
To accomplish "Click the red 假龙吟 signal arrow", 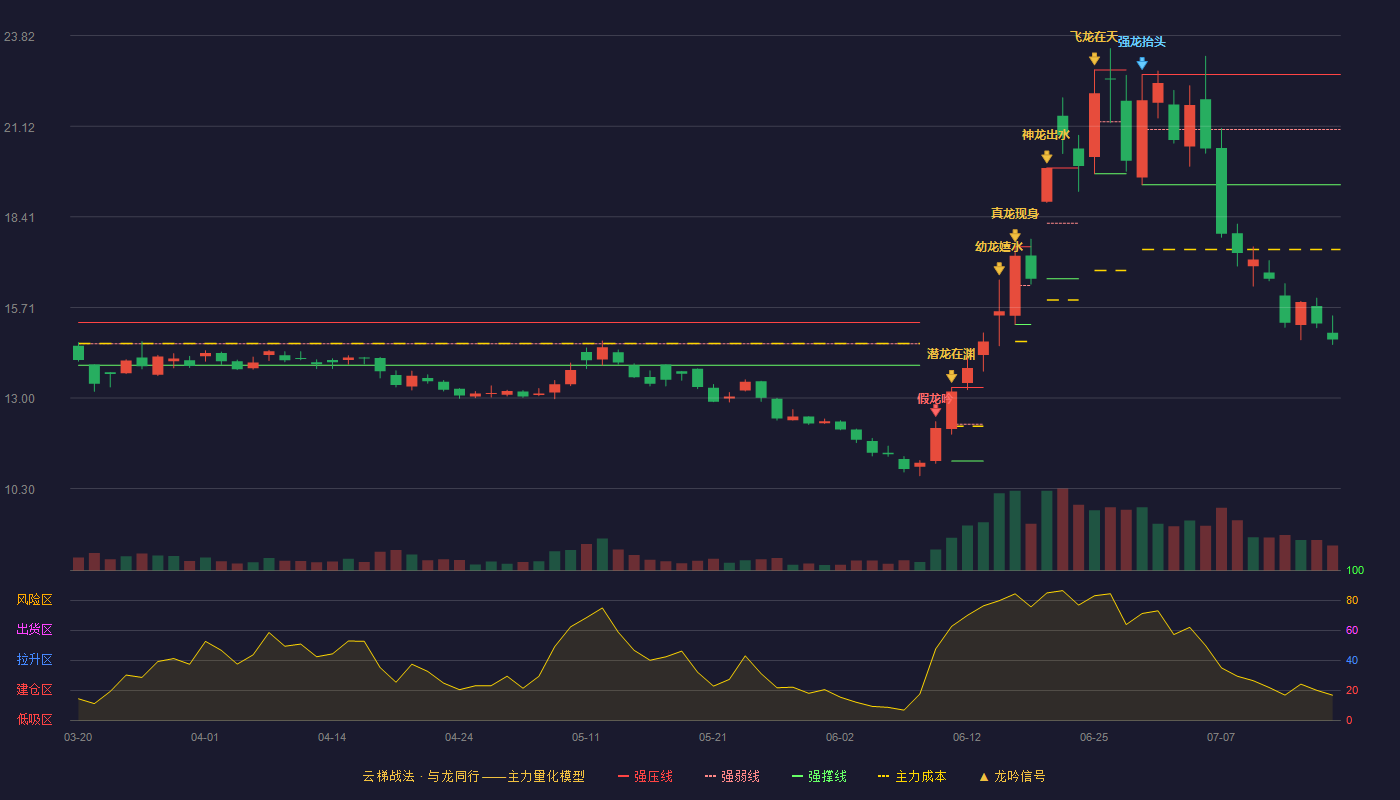I will 935,411.
